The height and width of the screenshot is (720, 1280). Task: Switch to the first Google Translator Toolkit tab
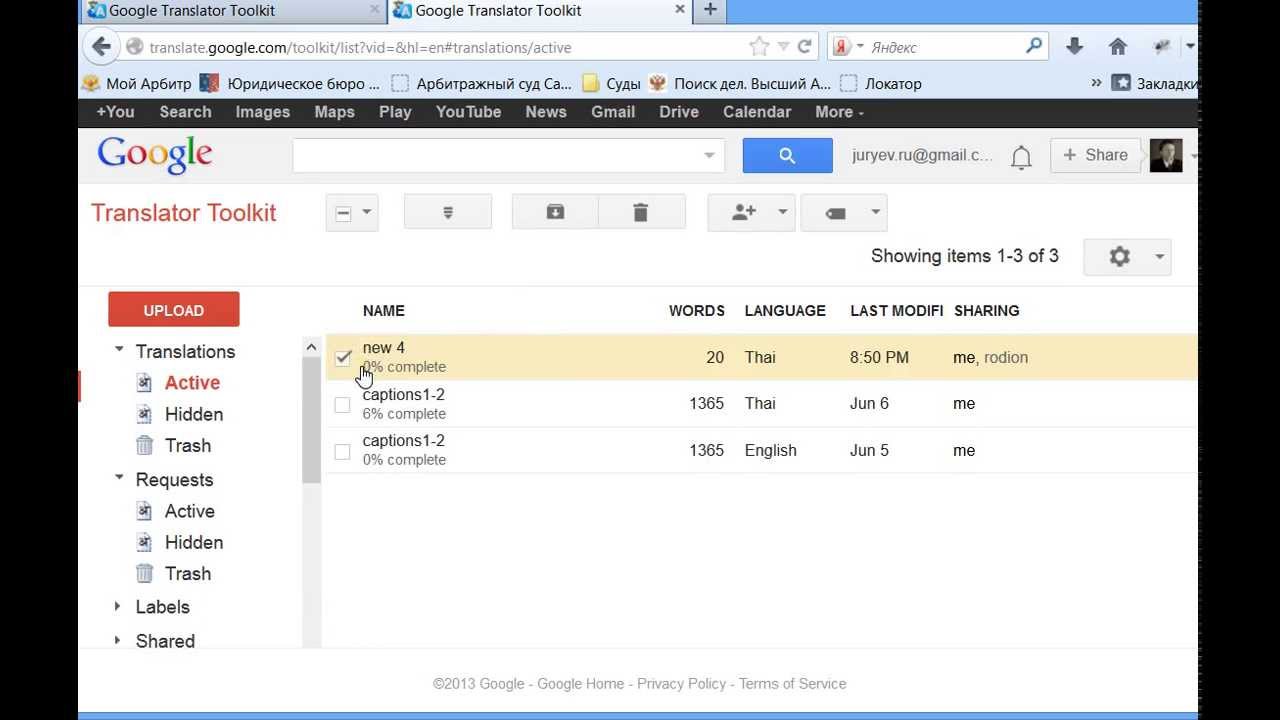(x=232, y=10)
